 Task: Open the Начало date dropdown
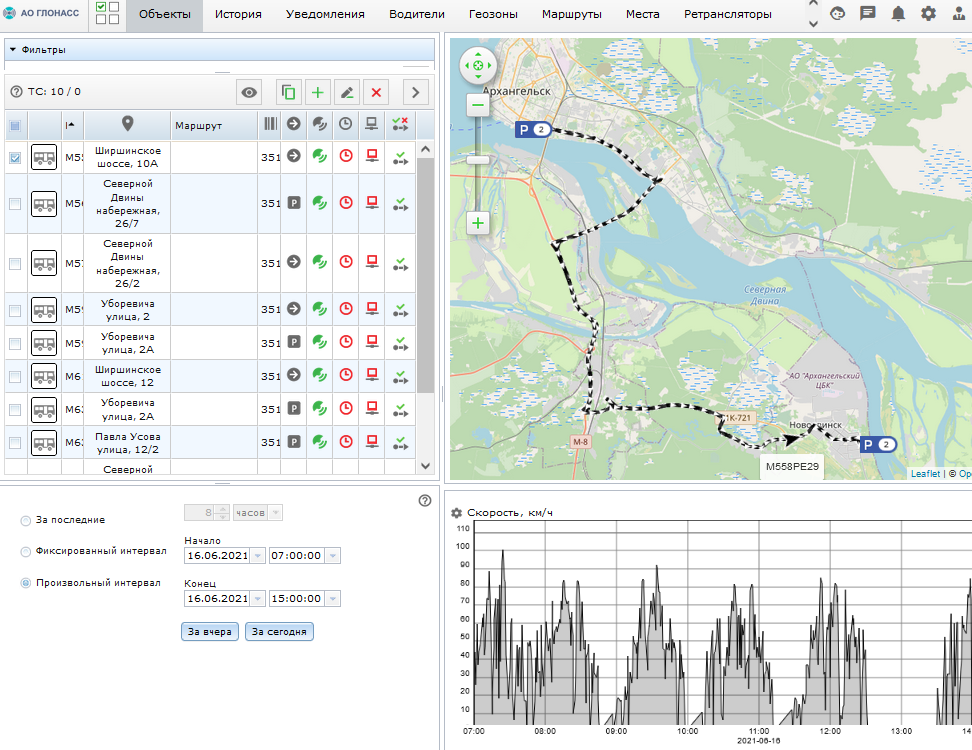coord(258,556)
